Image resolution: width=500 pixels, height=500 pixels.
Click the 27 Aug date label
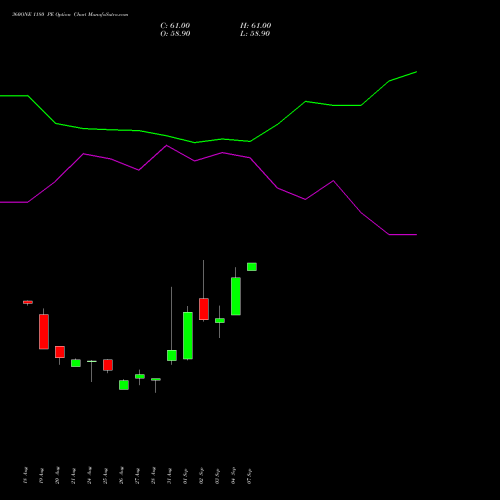pyautogui.click(x=137, y=475)
